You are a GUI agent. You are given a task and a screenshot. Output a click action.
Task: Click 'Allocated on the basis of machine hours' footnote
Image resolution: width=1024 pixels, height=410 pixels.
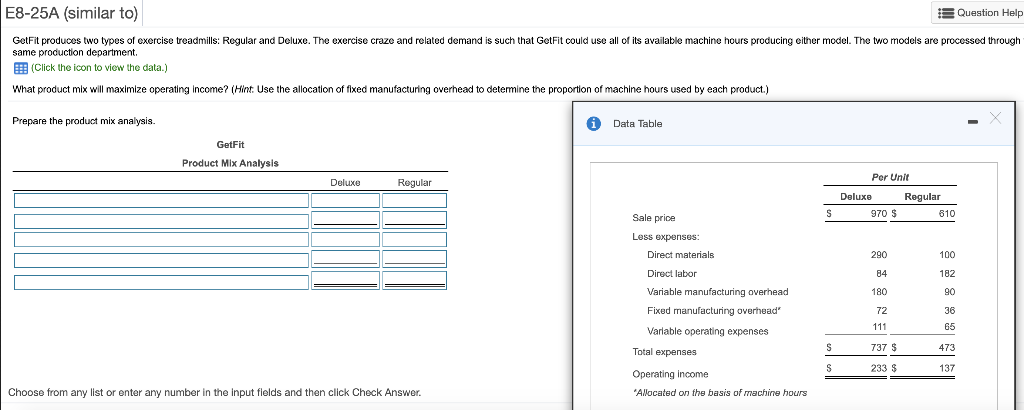pyautogui.click(x=720, y=392)
